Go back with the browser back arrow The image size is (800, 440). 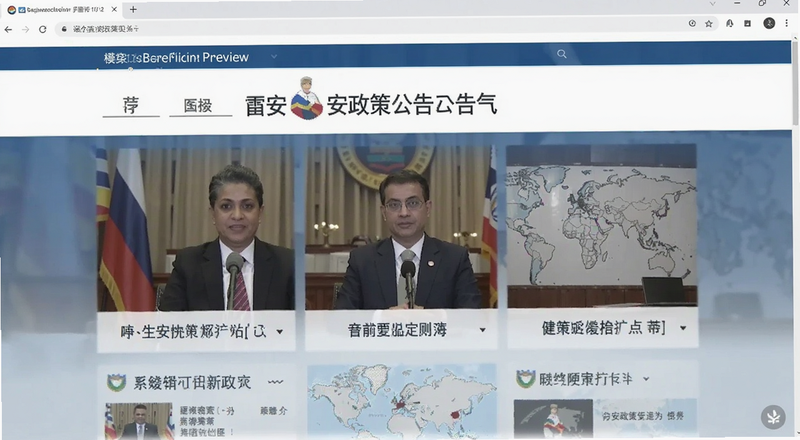pos(8,30)
